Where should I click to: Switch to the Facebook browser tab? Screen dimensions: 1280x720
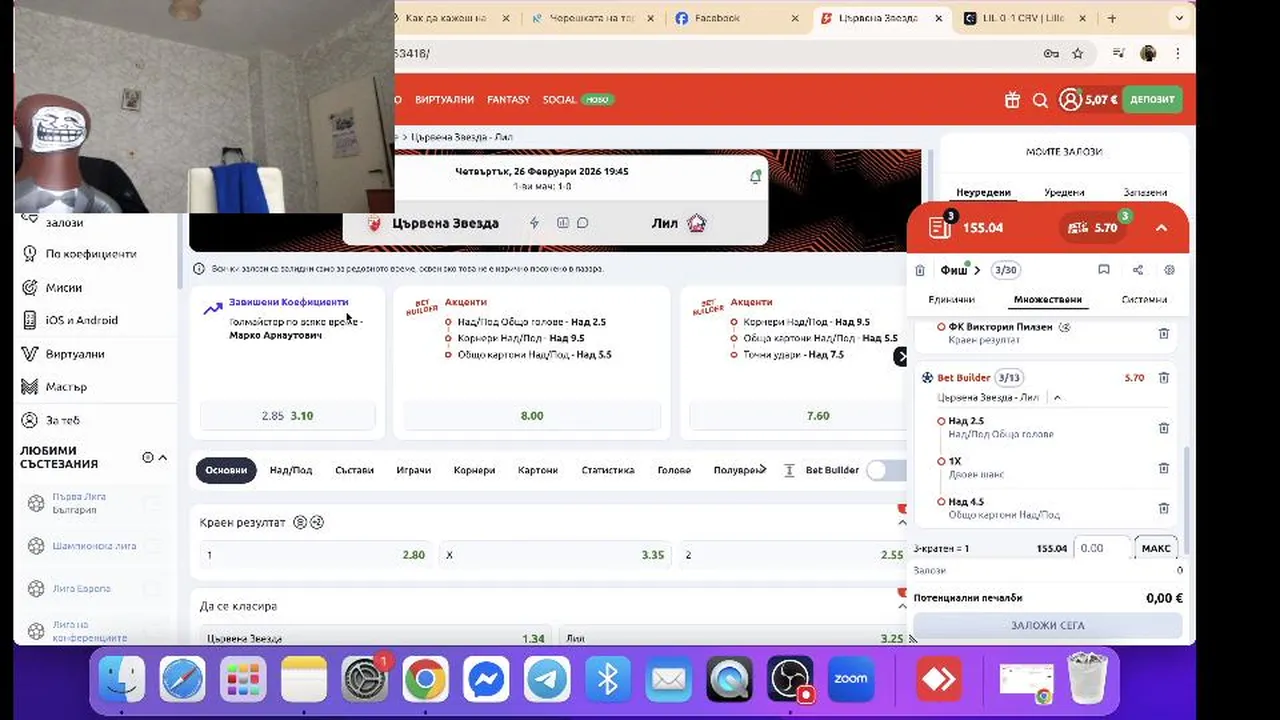point(737,18)
